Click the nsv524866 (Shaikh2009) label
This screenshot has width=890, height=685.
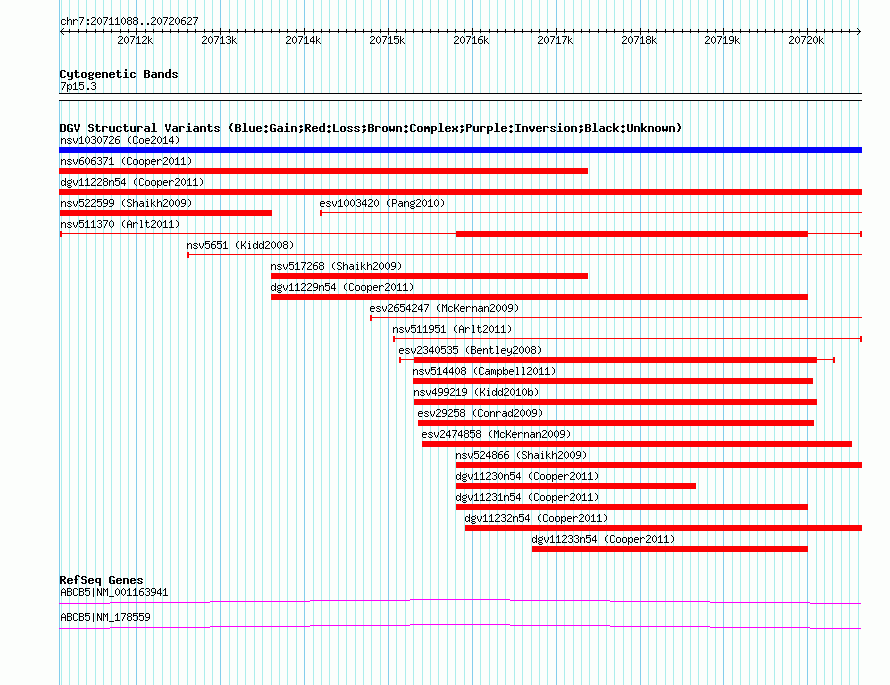[521, 455]
